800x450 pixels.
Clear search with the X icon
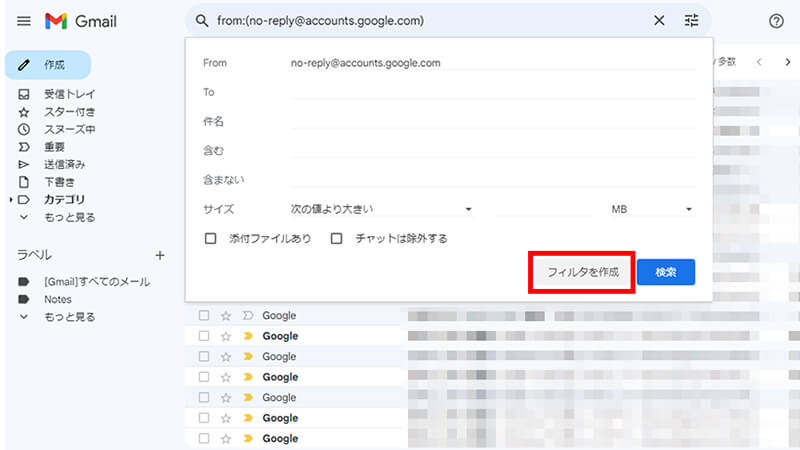point(658,20)
